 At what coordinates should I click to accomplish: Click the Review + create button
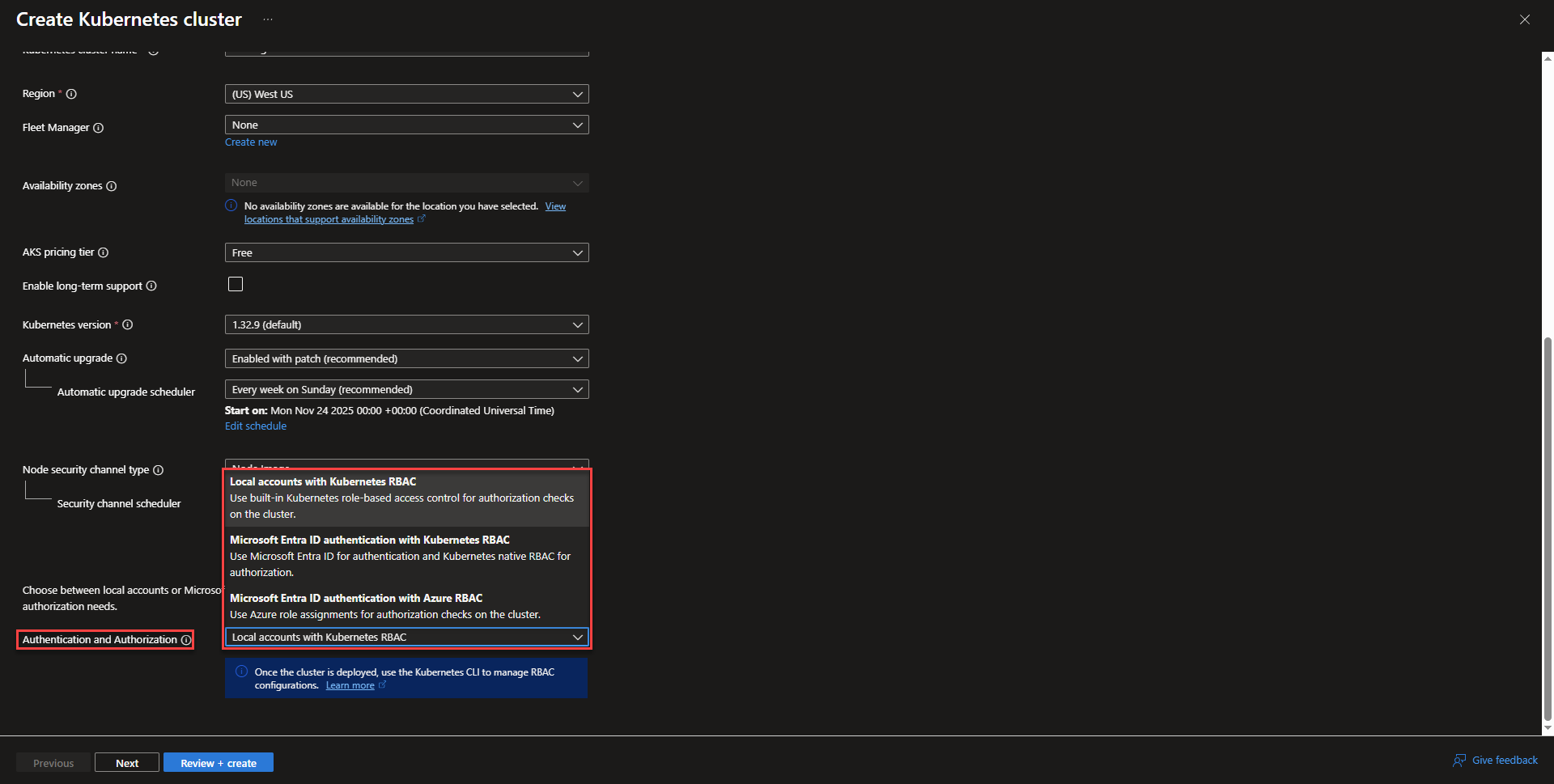click(x=219, y=763)
